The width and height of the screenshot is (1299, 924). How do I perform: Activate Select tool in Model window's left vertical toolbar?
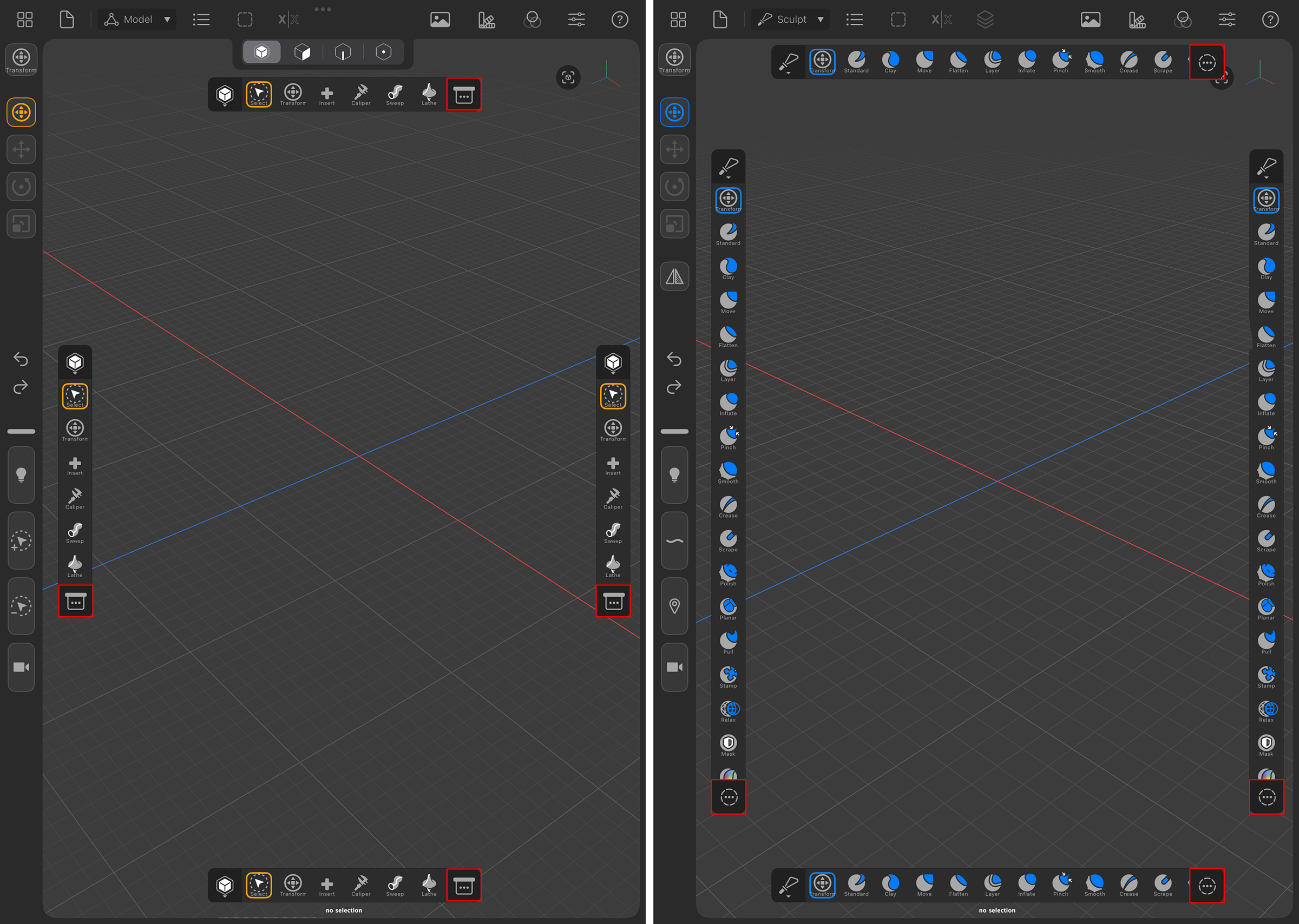(x=75, y=396)
